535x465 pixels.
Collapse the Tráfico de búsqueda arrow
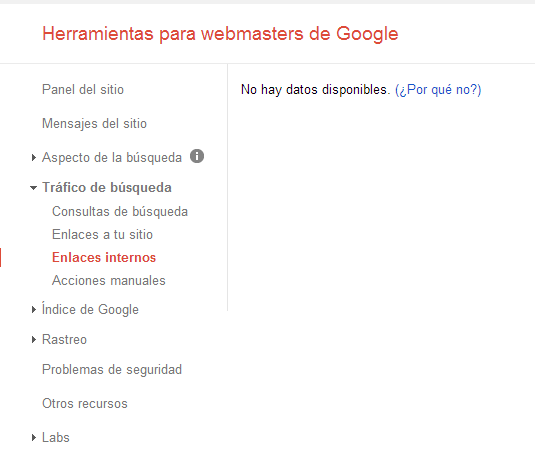[33, 188]
